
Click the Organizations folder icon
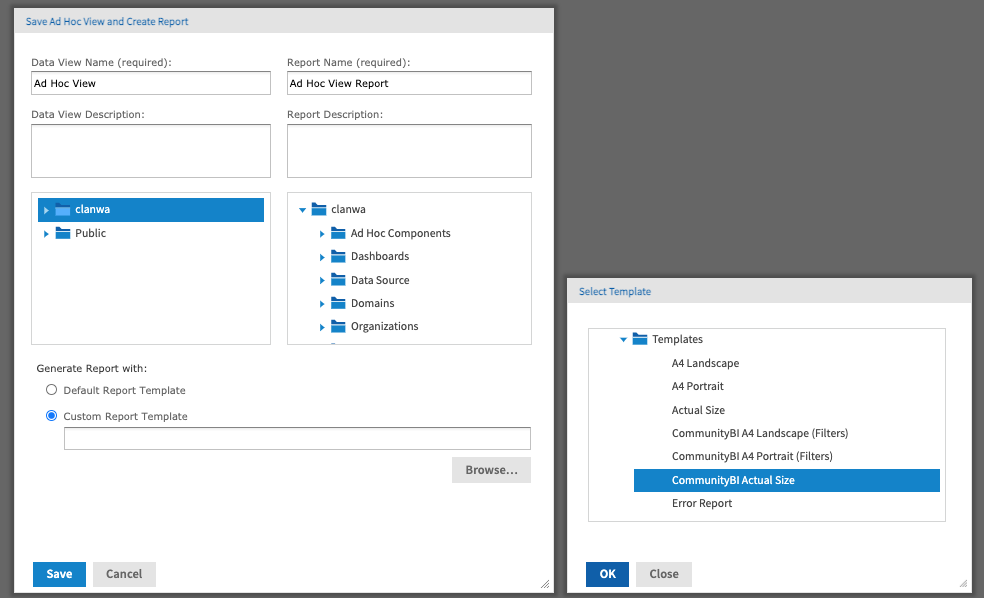[338, 326]
